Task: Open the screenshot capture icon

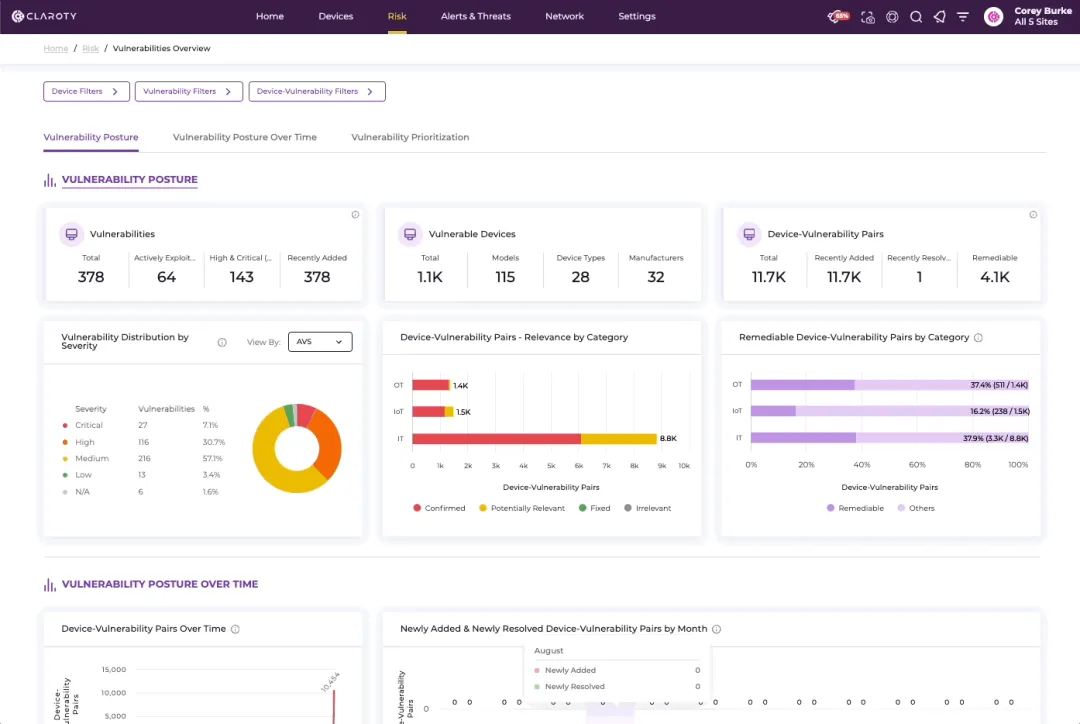Action: (867, 17)
